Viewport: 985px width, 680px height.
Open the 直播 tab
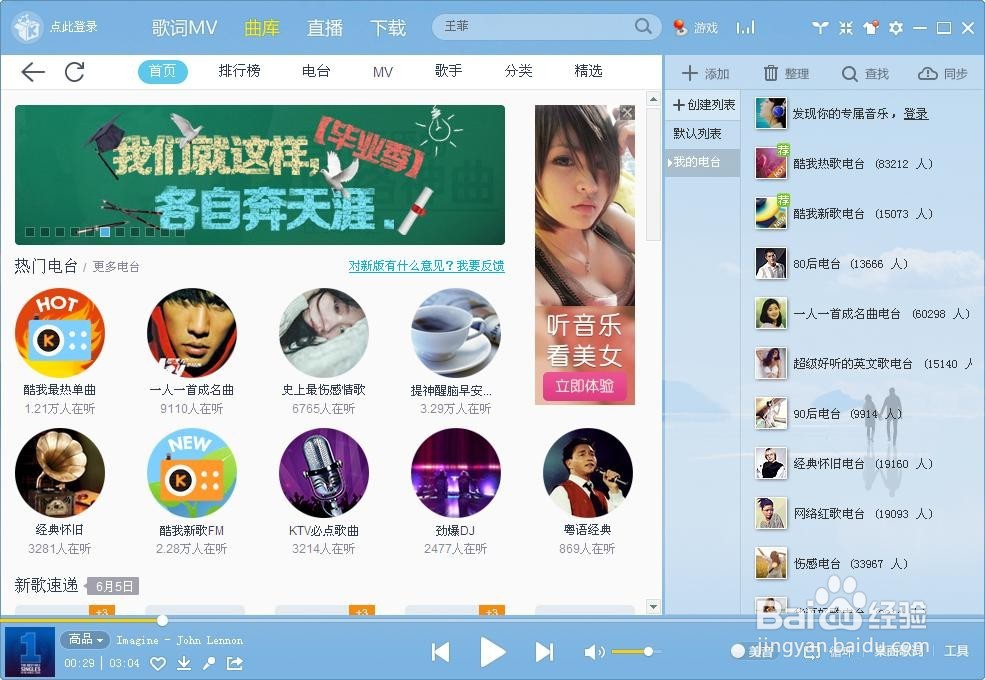(325, 28)
